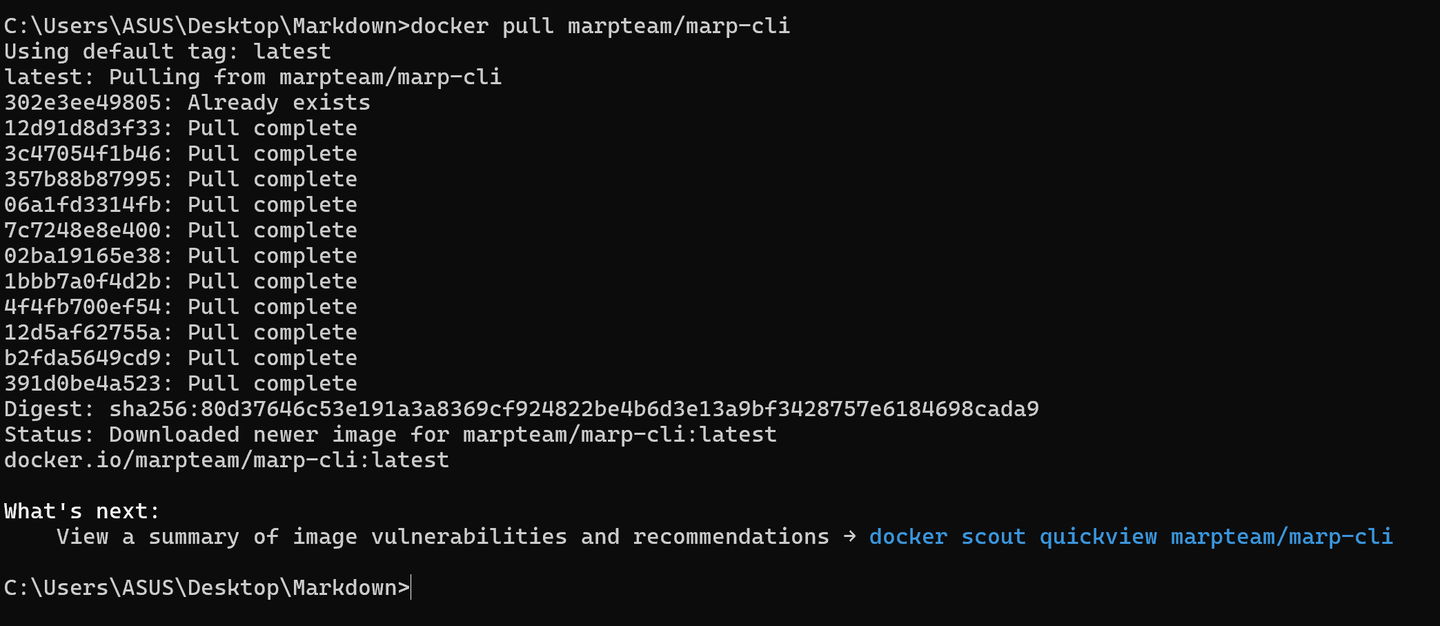Viewport: 1440px width, 626px height.
Task: Place cursor on layer 06a1fd3314fb
Action: 88,205
